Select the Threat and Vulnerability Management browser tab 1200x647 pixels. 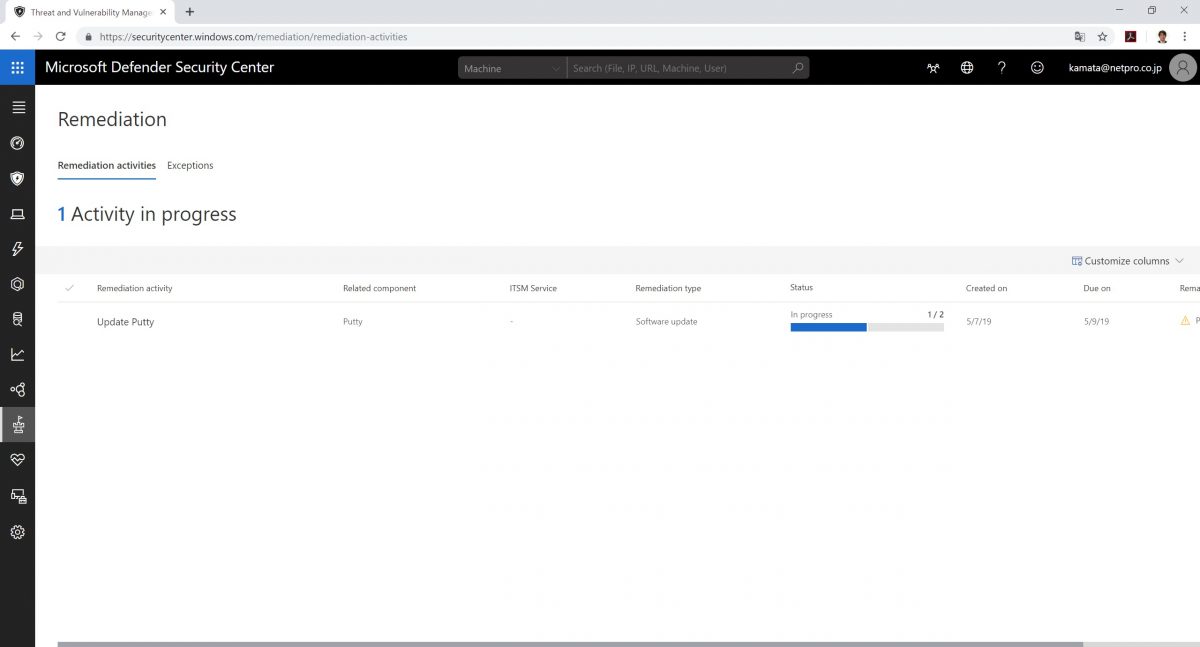(90, 12)
